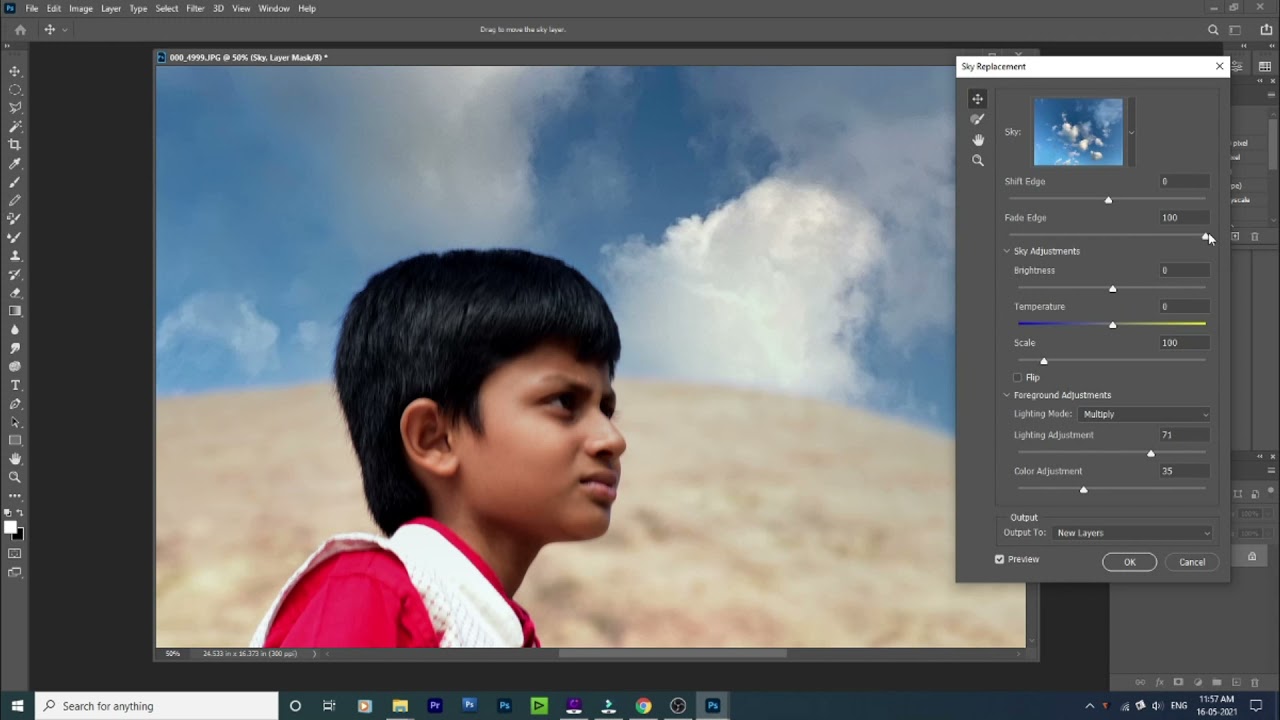
Task: Open the Sky preset picker arrow
Action: [x=1131, y=132]
